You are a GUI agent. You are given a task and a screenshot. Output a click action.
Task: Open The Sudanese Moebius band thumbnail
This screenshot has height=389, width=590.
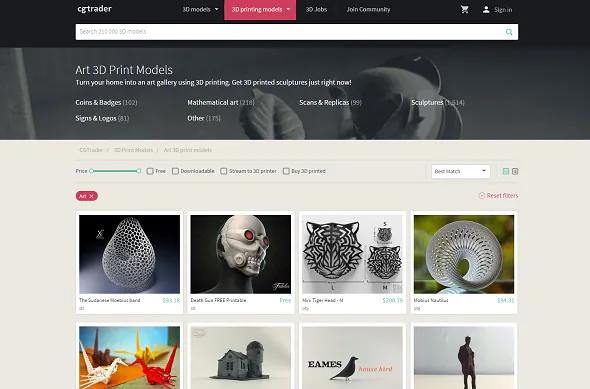click(129, 254)
